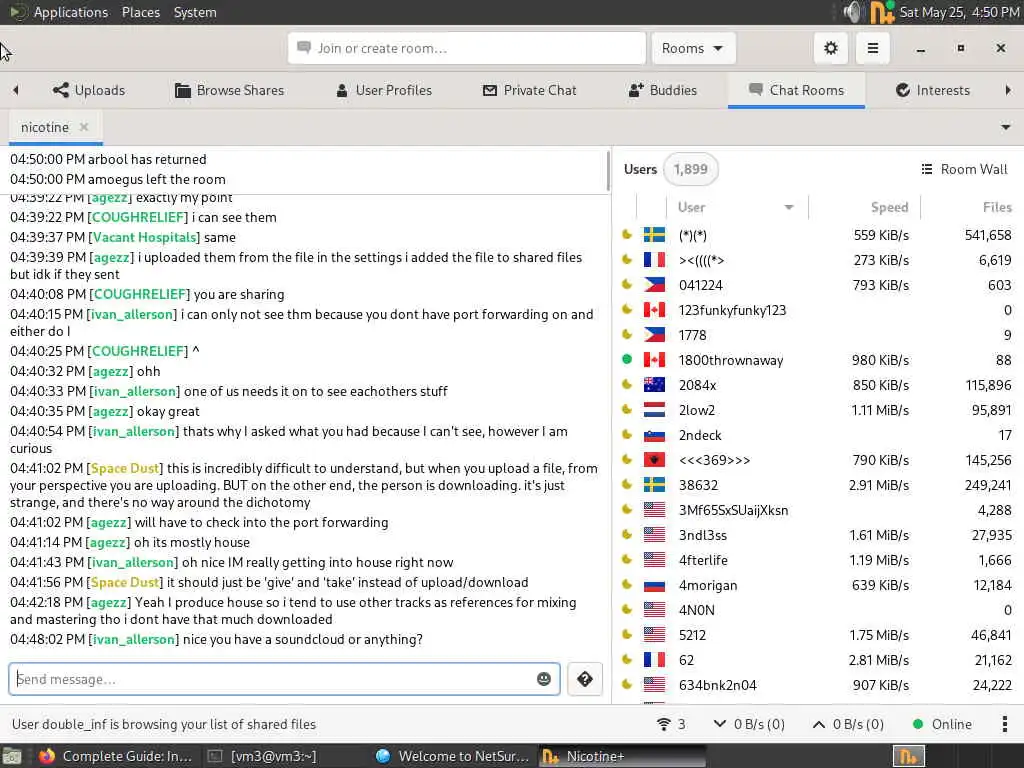Open the hamburger main menu
1024x768 pixels.
coord(872,48)
